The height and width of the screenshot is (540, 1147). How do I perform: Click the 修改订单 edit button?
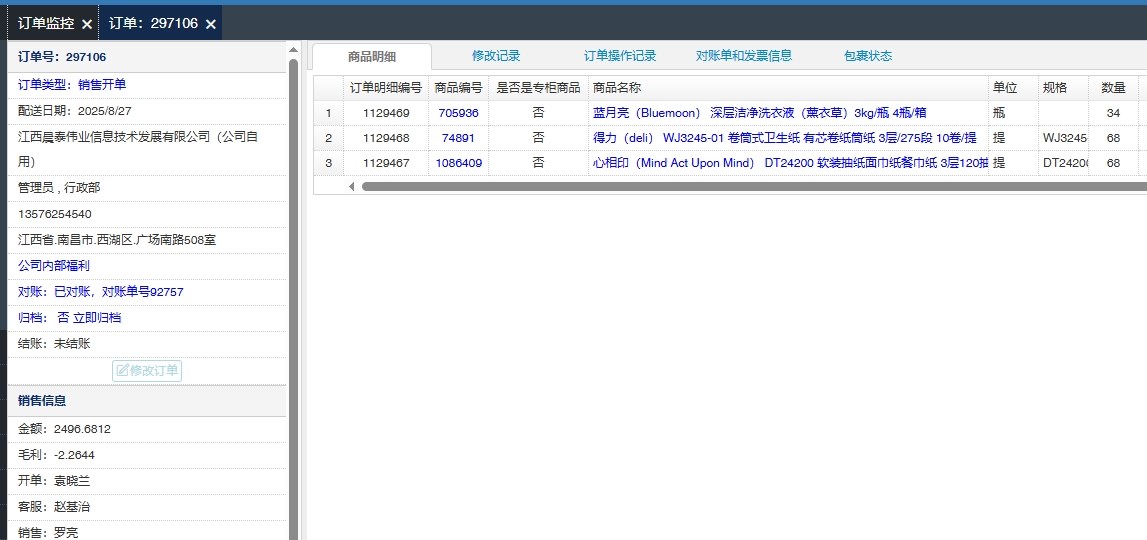[147, 371]
